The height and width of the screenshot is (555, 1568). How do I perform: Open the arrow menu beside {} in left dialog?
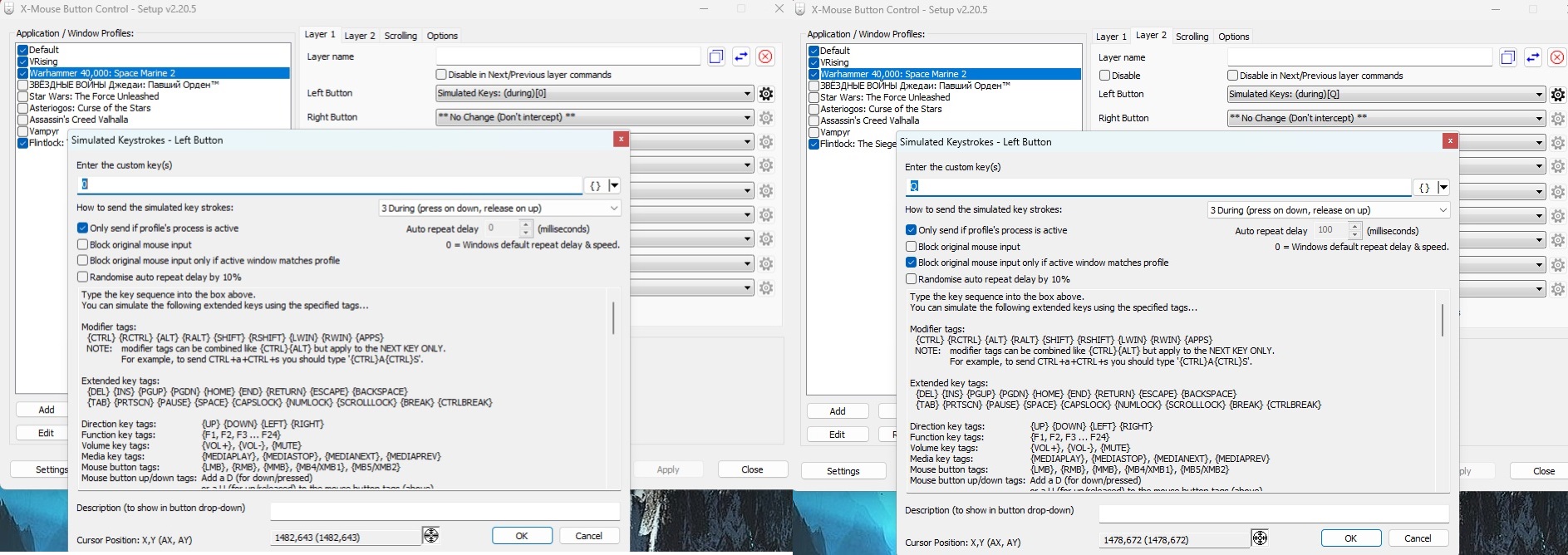(x=614, y=185)
